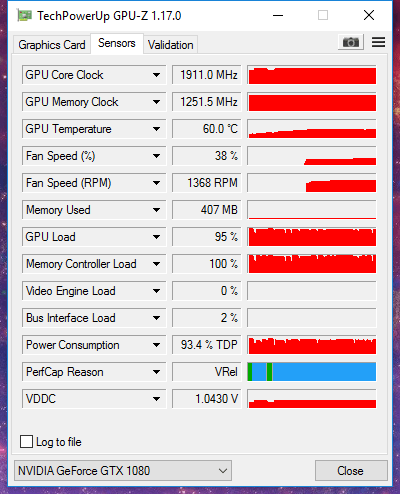Open the NVIDIA GeForce GTX 1080 selector

pyautogui.click(x=123, y=471)
